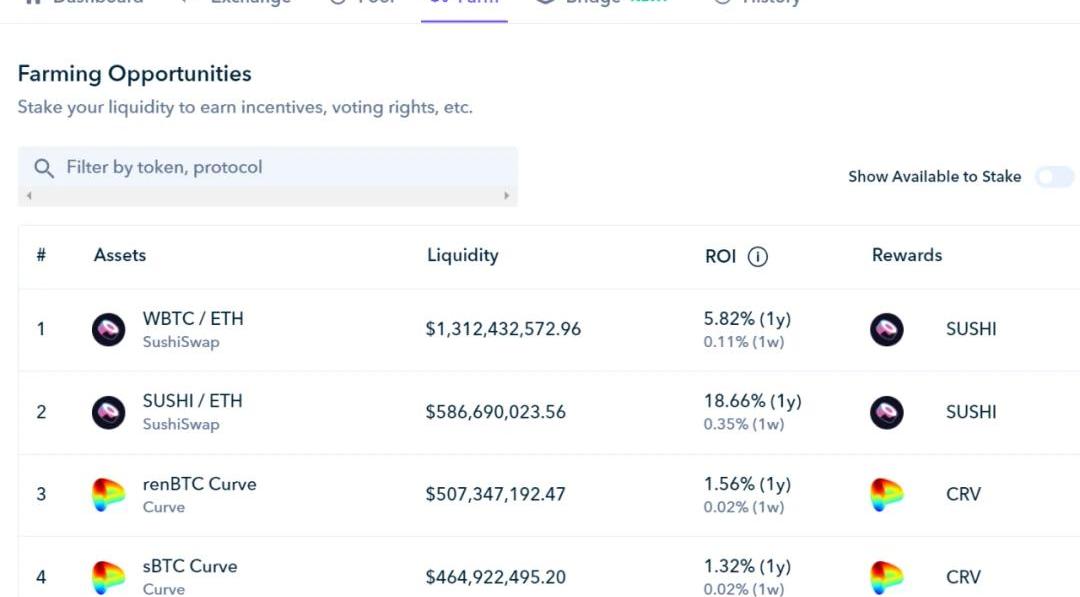Click the SUSHI reward icon in WBTC / ETH row
Screen dimensions: 1080x597
(x=887, y=329)
